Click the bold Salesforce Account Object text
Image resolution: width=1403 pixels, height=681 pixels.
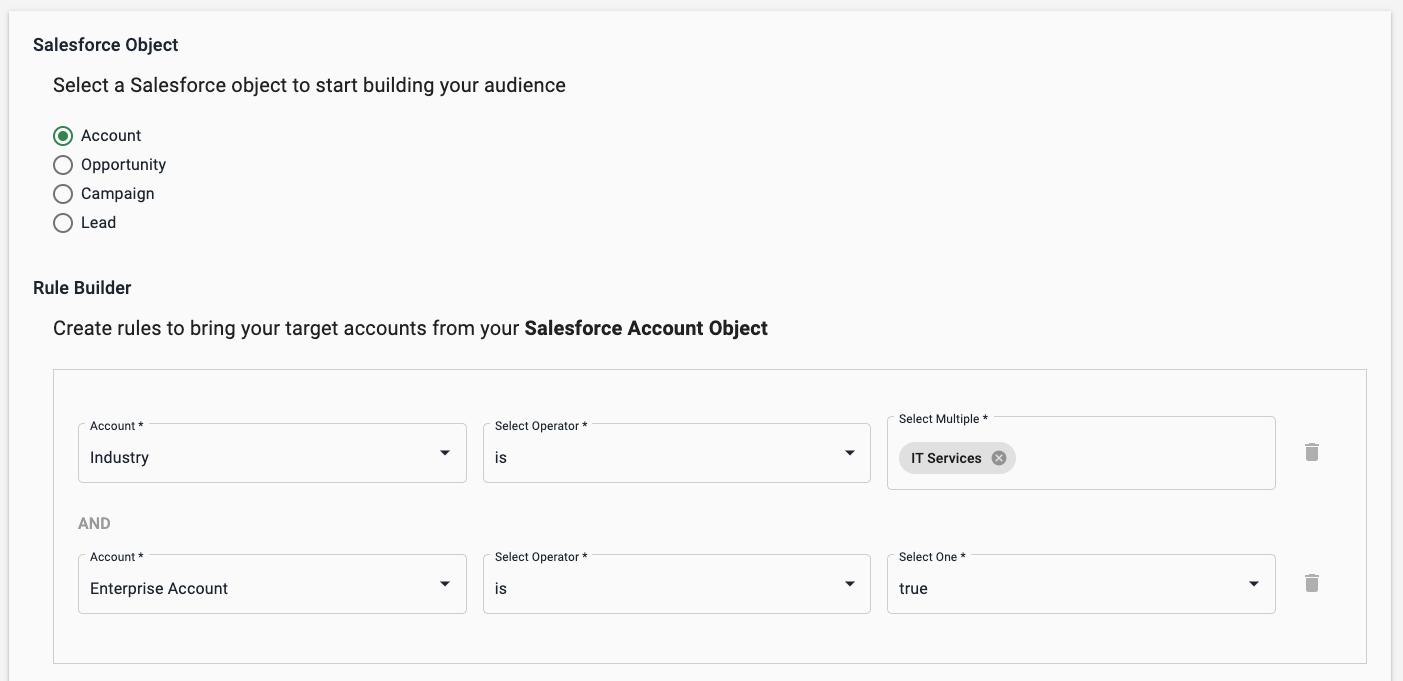[x=646, y=328]
